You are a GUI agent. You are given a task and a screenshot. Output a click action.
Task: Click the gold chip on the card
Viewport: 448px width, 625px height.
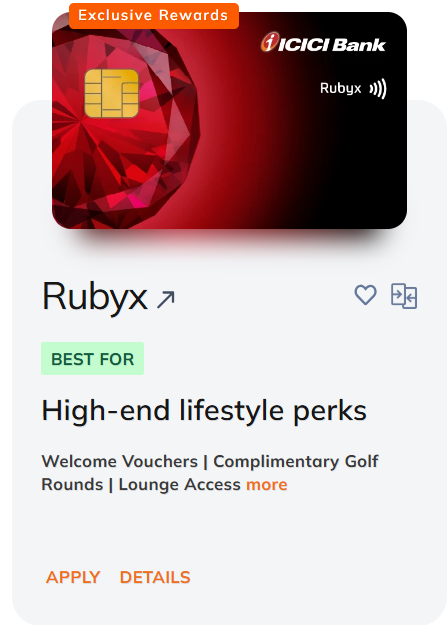point(112,93)
